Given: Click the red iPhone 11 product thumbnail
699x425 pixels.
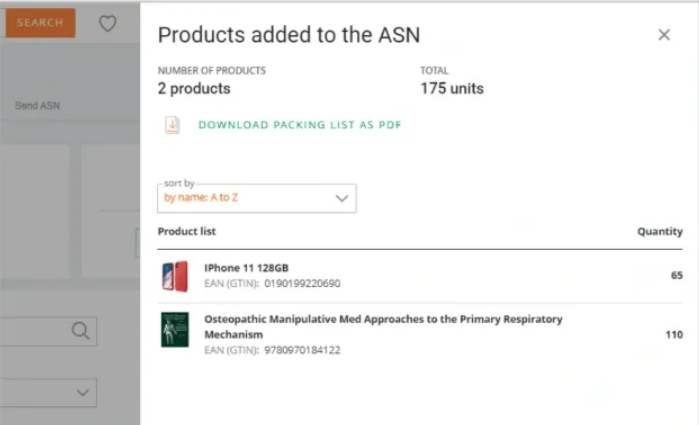Looking at the screenshot, I should click(174, 275).
